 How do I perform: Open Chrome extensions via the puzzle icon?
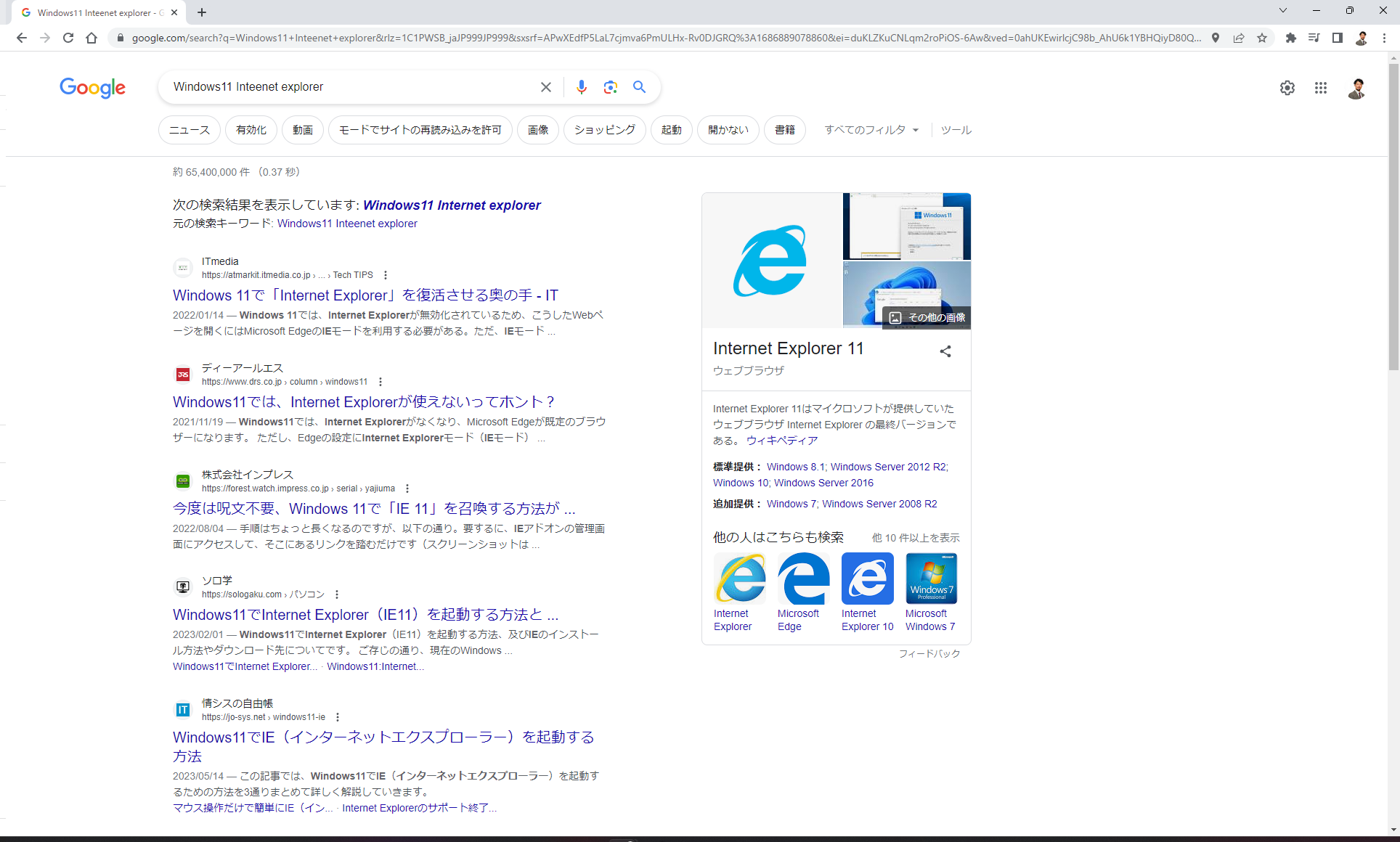click(1291, 38)
